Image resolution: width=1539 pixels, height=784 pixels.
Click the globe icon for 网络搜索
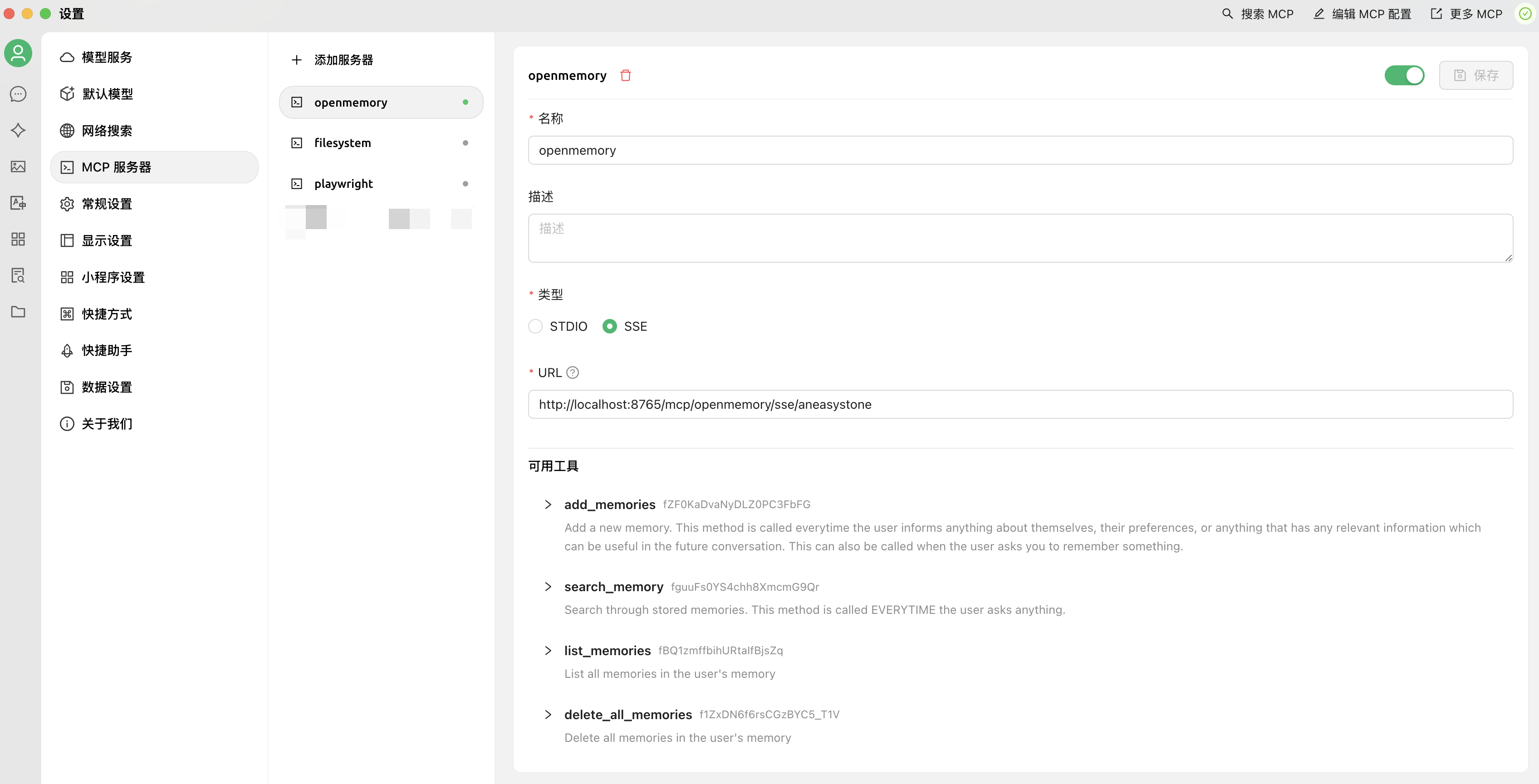pos(67,131)
